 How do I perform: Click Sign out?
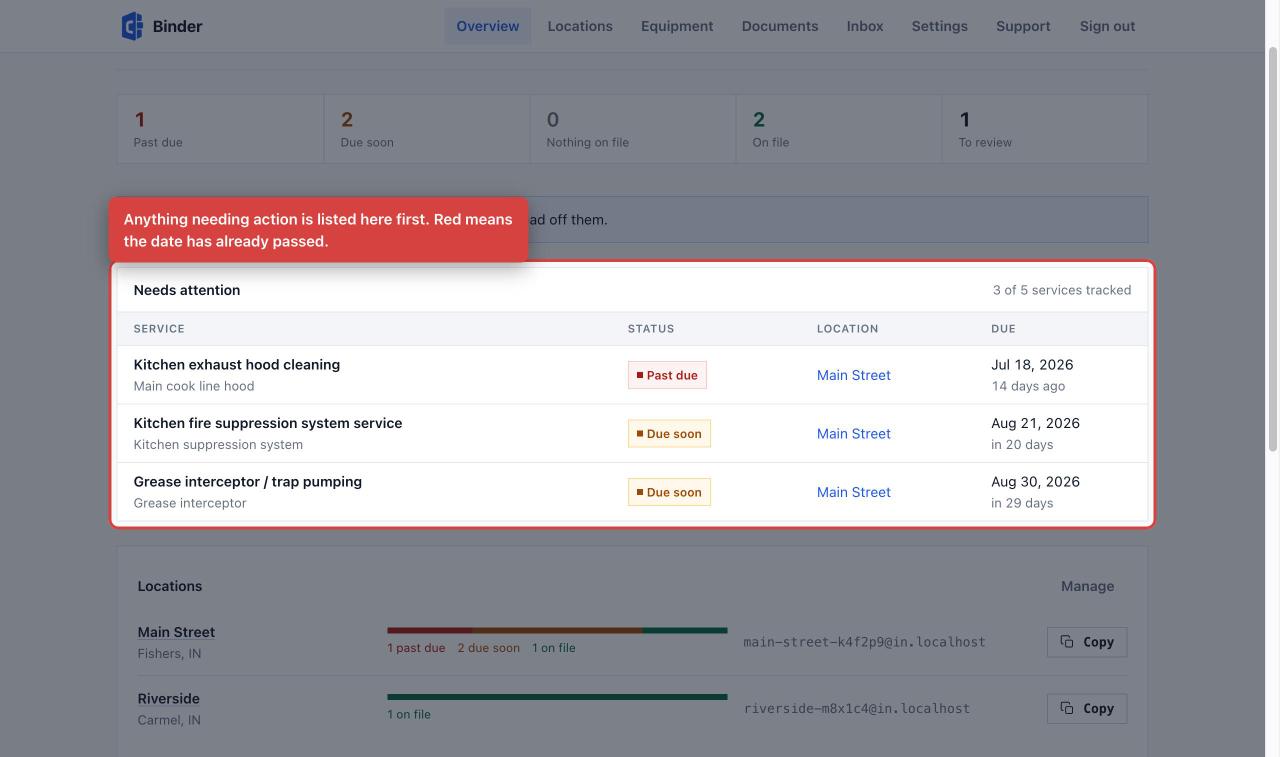point(1107,26)
